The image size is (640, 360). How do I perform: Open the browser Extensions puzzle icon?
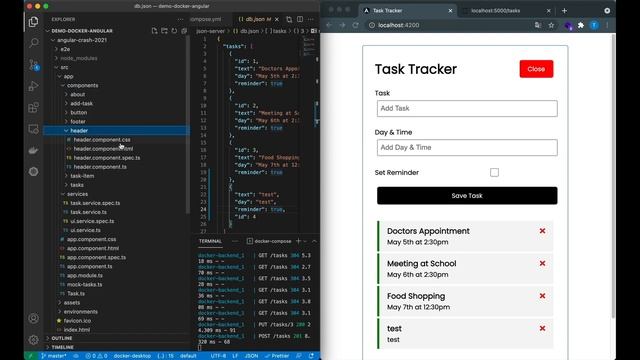(581, 25)
